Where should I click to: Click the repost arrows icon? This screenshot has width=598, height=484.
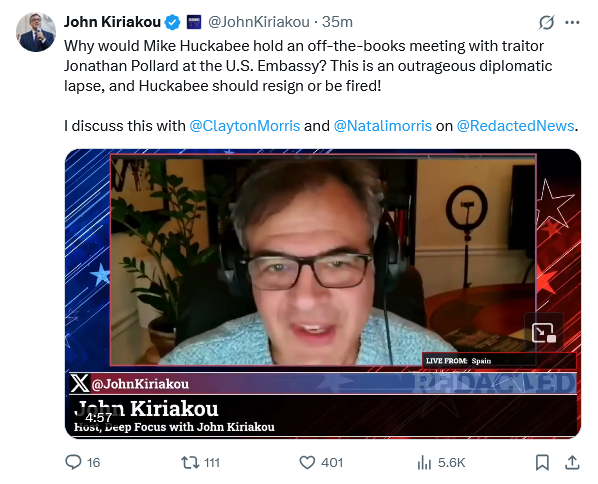(190, 462)
